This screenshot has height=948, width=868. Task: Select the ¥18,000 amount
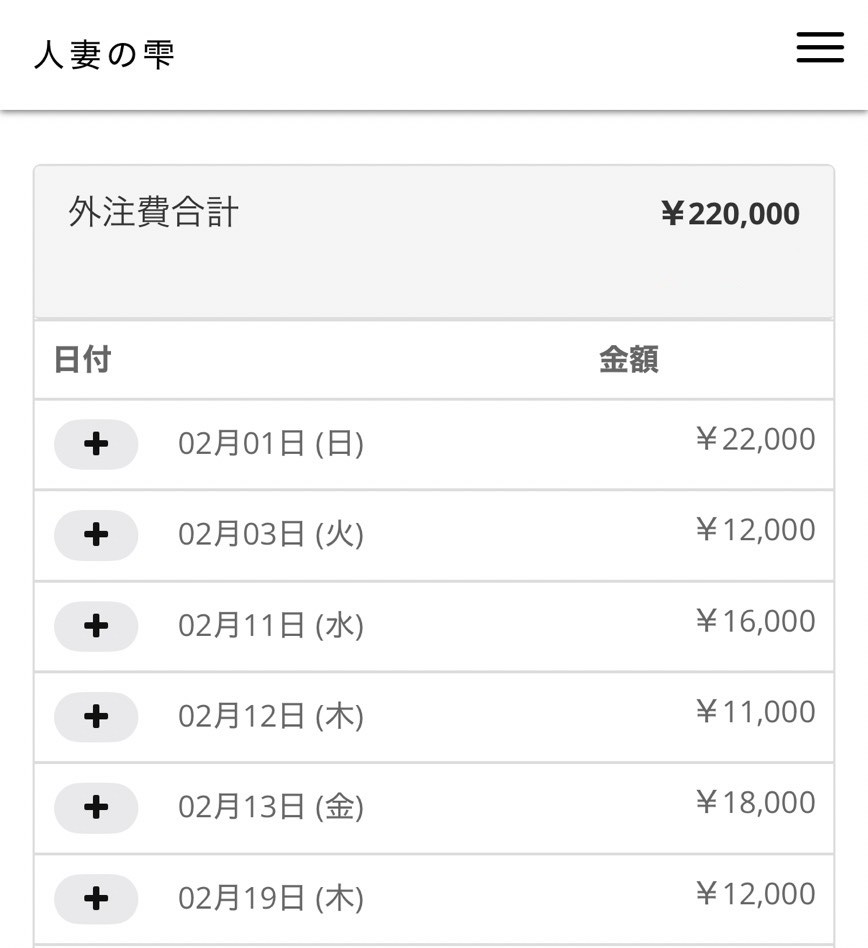pos(755,803)
